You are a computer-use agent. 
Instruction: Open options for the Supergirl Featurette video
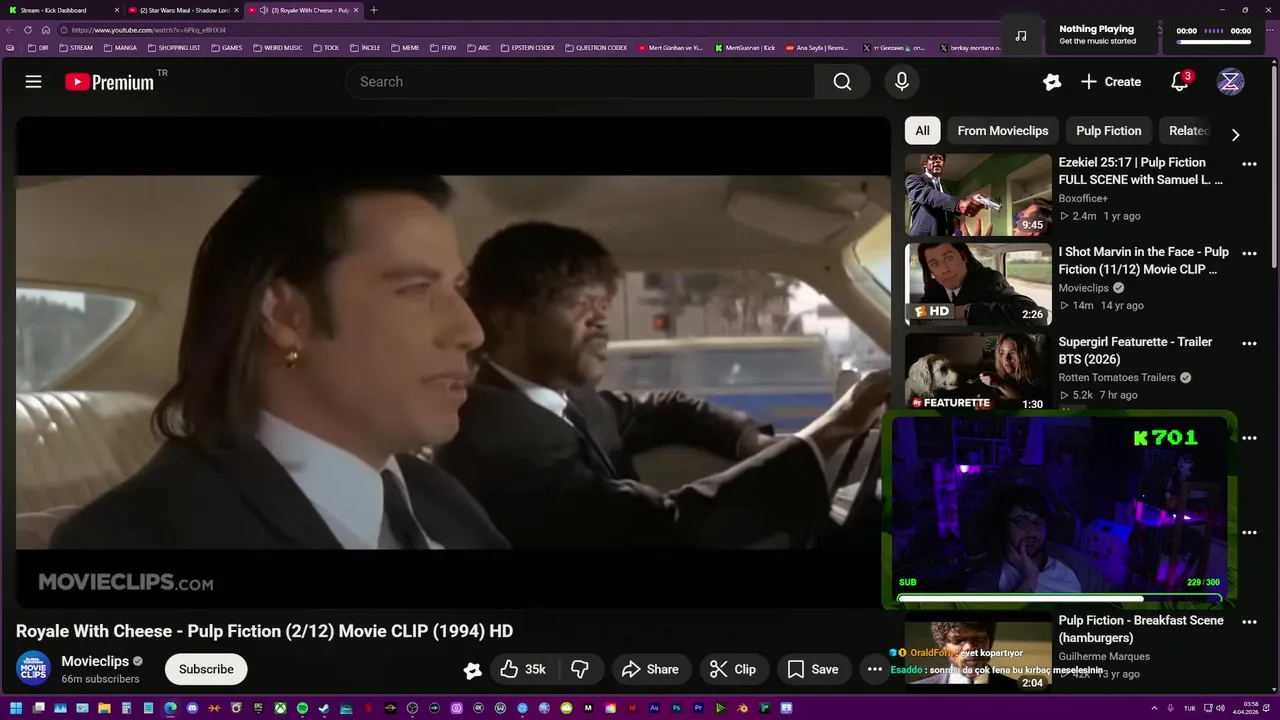click(1249, 344)
